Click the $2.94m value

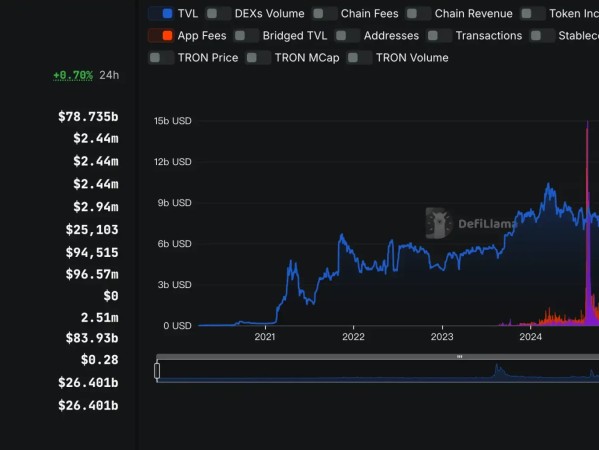(x=96, y=207)
